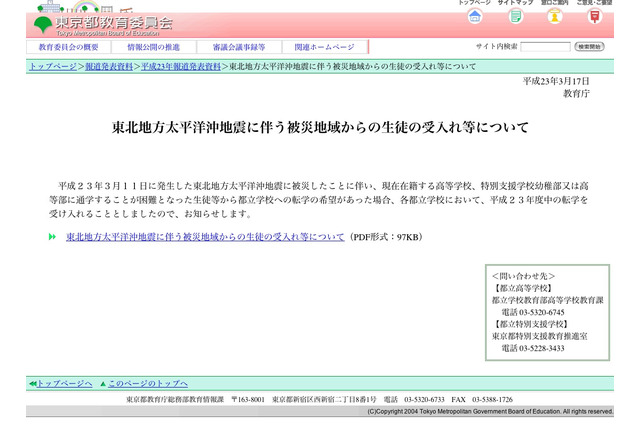The image size is (640, 426).
Task: Click the green up-triangle icon in footer
Action: click(x=102, y=383)
